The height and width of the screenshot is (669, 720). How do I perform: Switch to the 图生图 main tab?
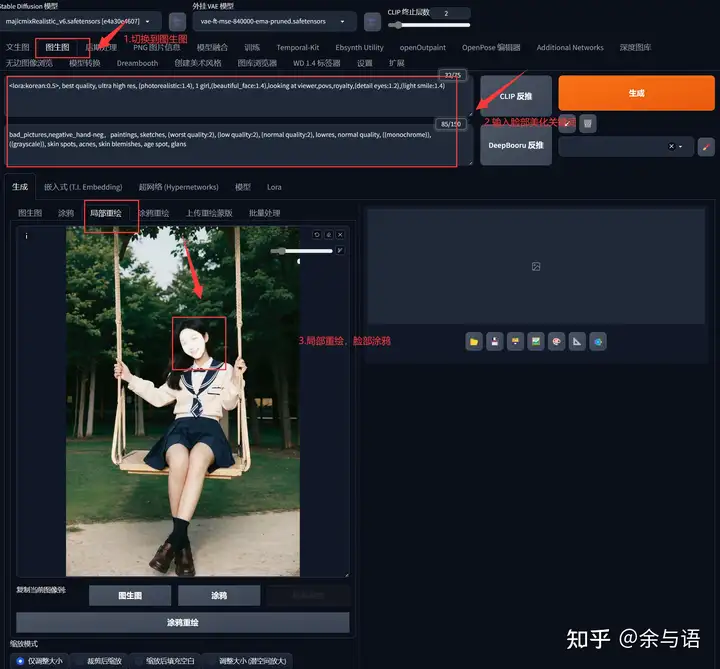point(57,47)
